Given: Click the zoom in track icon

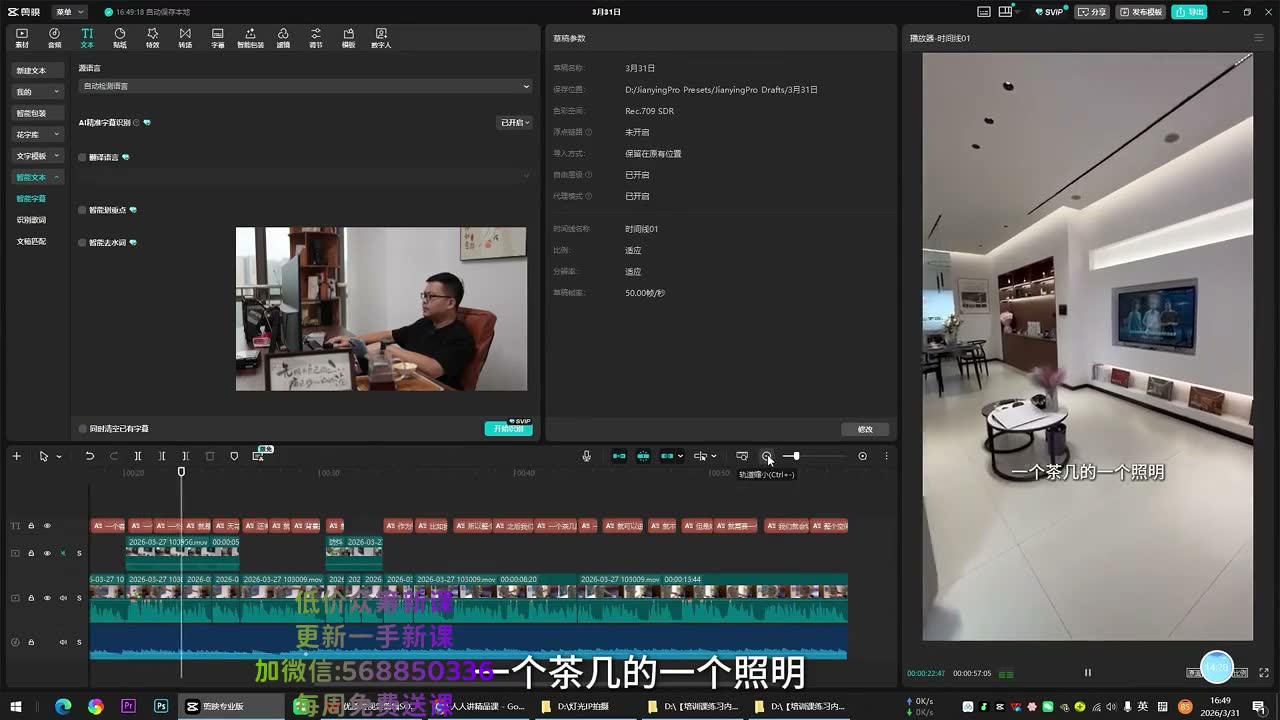Looking at the screenshot, I should [862, 456].
